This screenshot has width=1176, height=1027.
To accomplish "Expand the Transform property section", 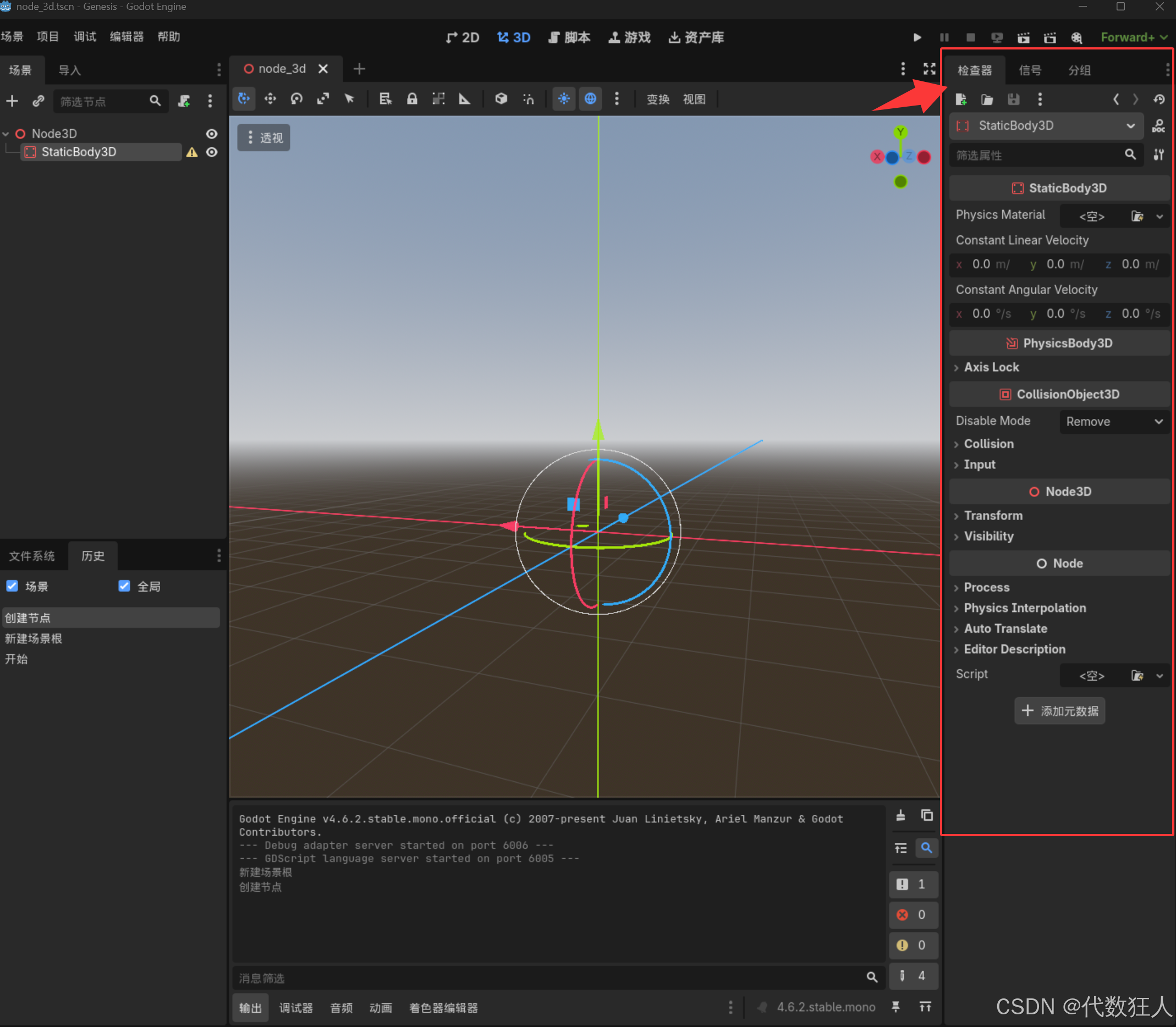I will 992,515.
